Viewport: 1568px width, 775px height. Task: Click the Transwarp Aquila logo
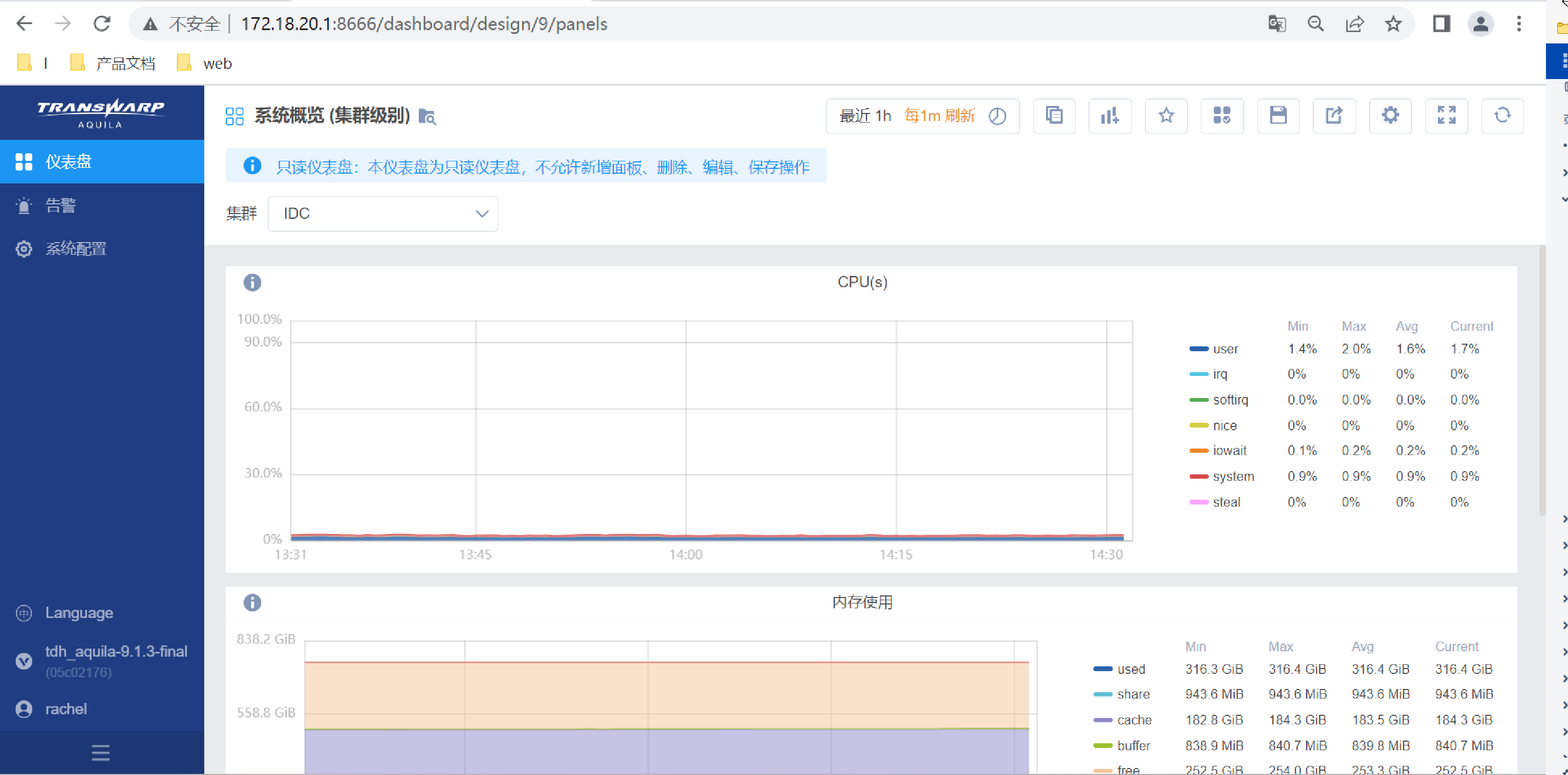click(x=101, y=113)
